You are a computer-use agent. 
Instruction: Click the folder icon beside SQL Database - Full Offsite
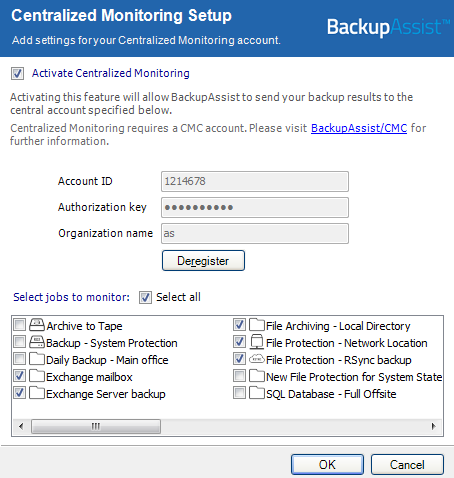coord(257,393)
